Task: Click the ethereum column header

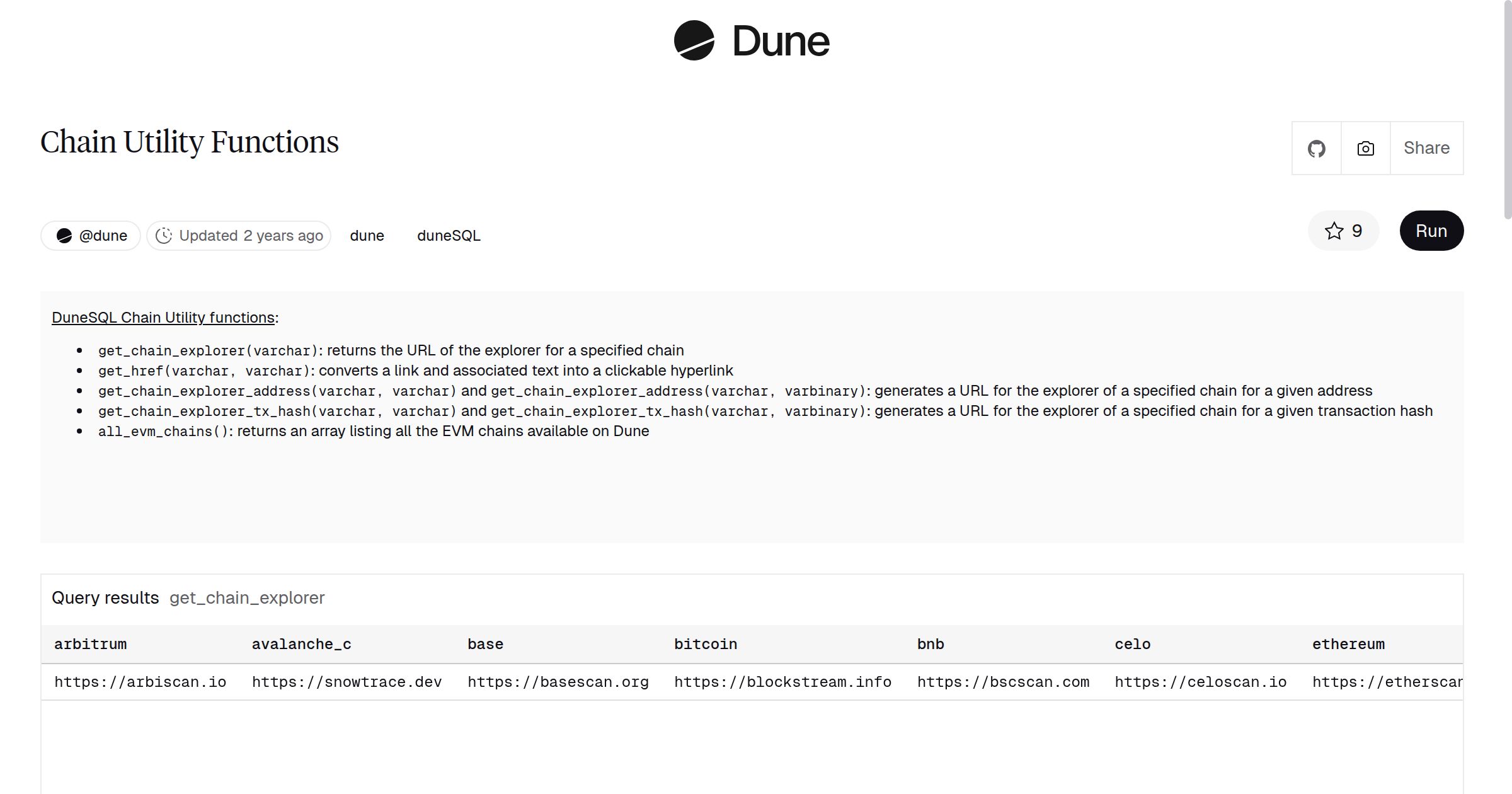Action: (1348, 644)
